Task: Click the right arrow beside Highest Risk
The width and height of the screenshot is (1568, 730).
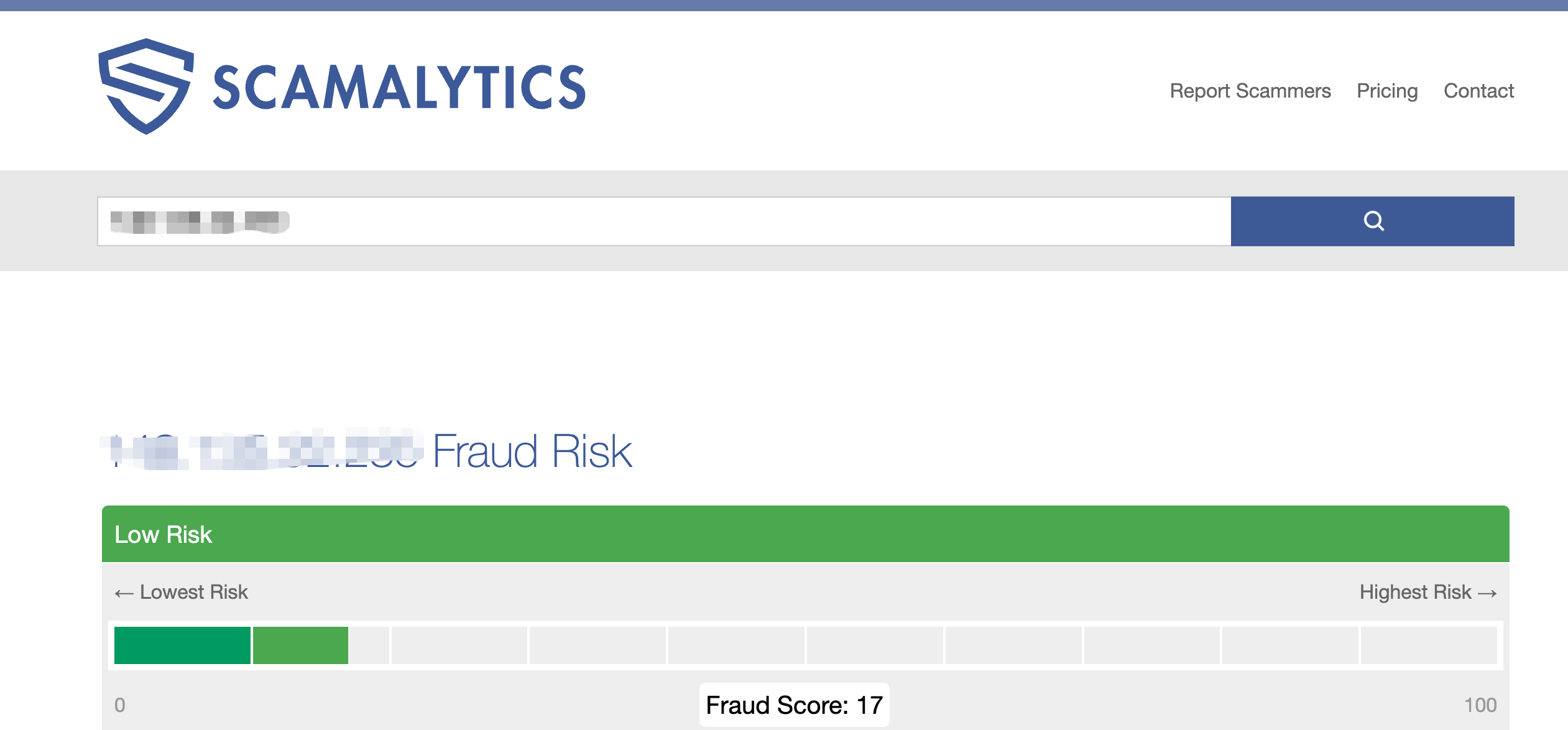Action: coord(1487,593)
